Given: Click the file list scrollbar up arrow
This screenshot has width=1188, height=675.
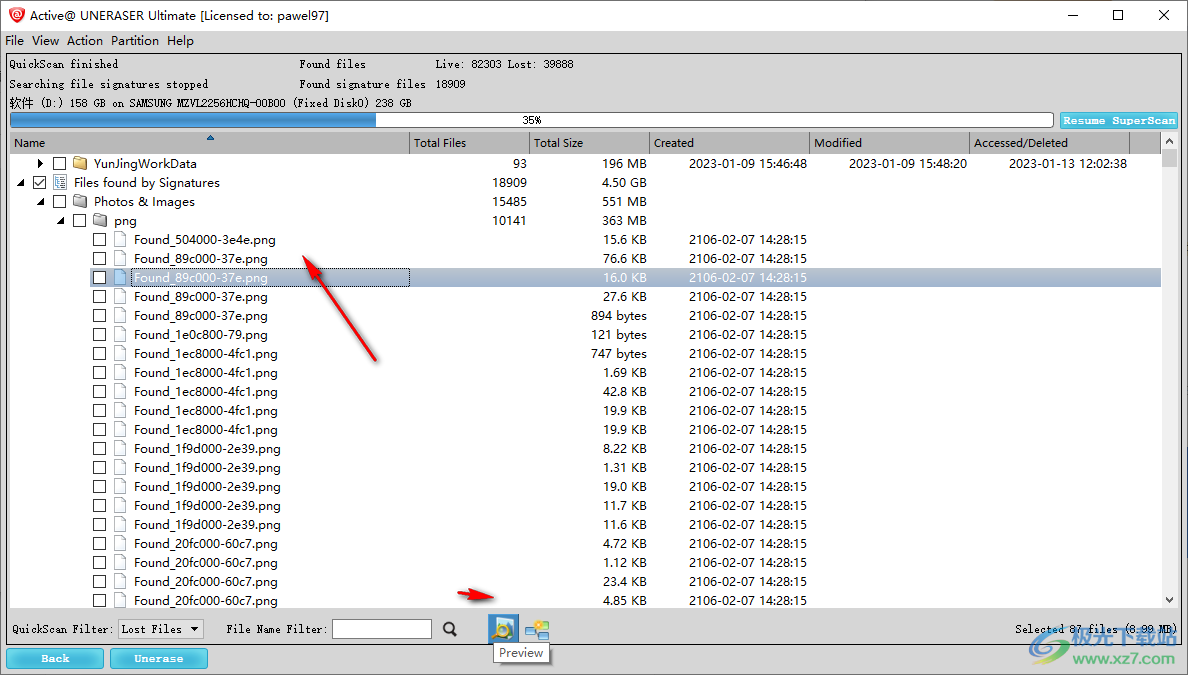Looking at the screenshot, I should (1169, 141).
